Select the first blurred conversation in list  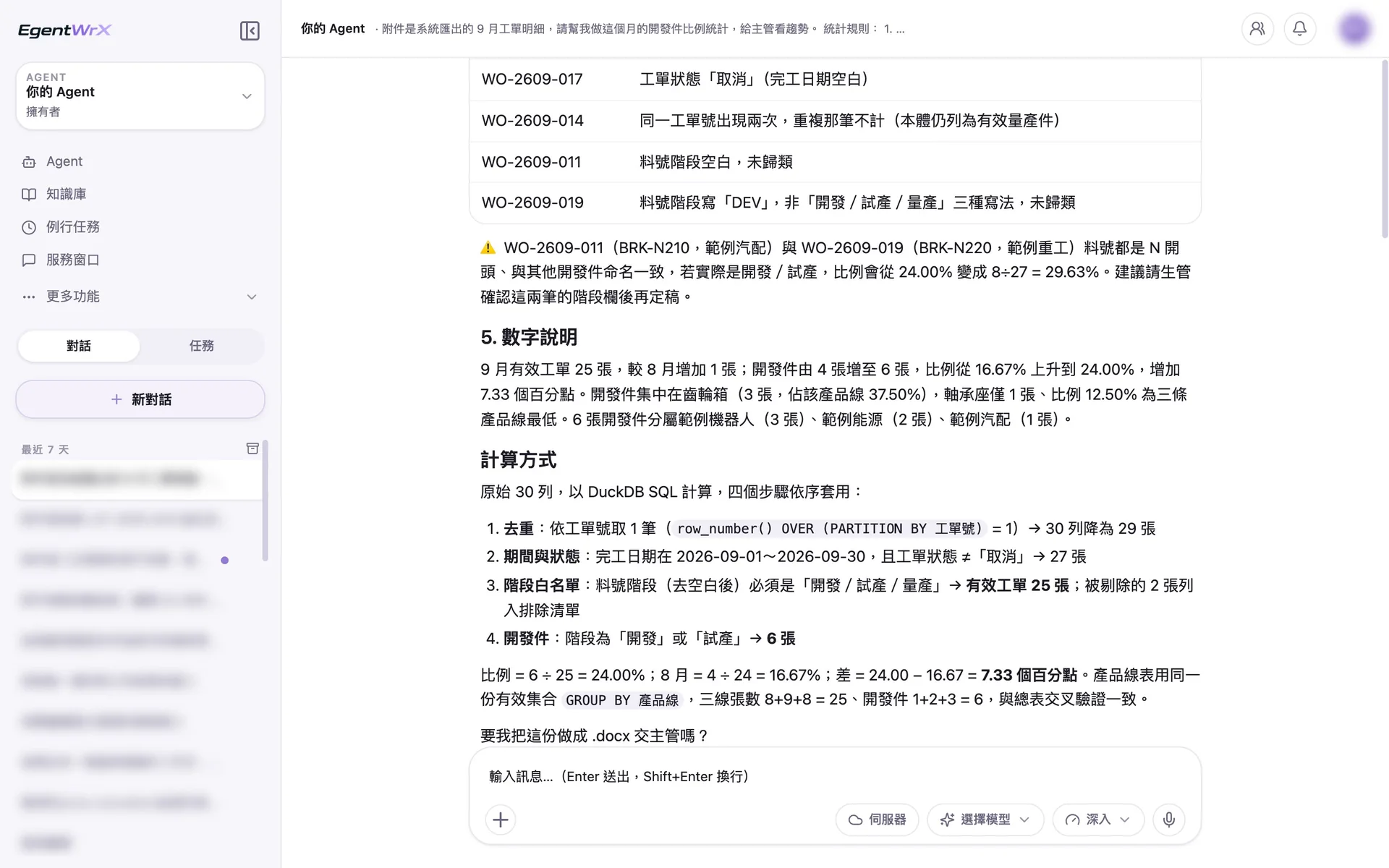[x=137, y=478]
